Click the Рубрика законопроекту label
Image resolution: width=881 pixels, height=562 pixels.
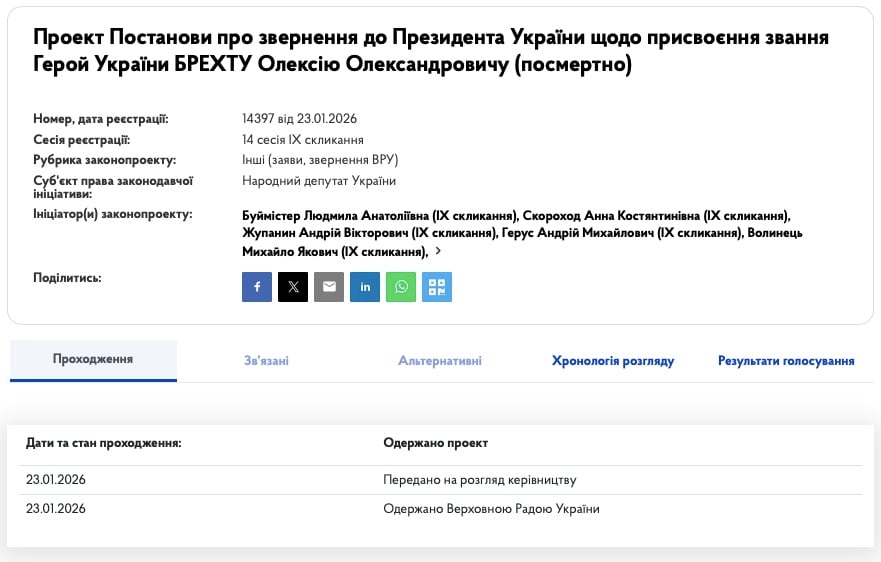105,160
